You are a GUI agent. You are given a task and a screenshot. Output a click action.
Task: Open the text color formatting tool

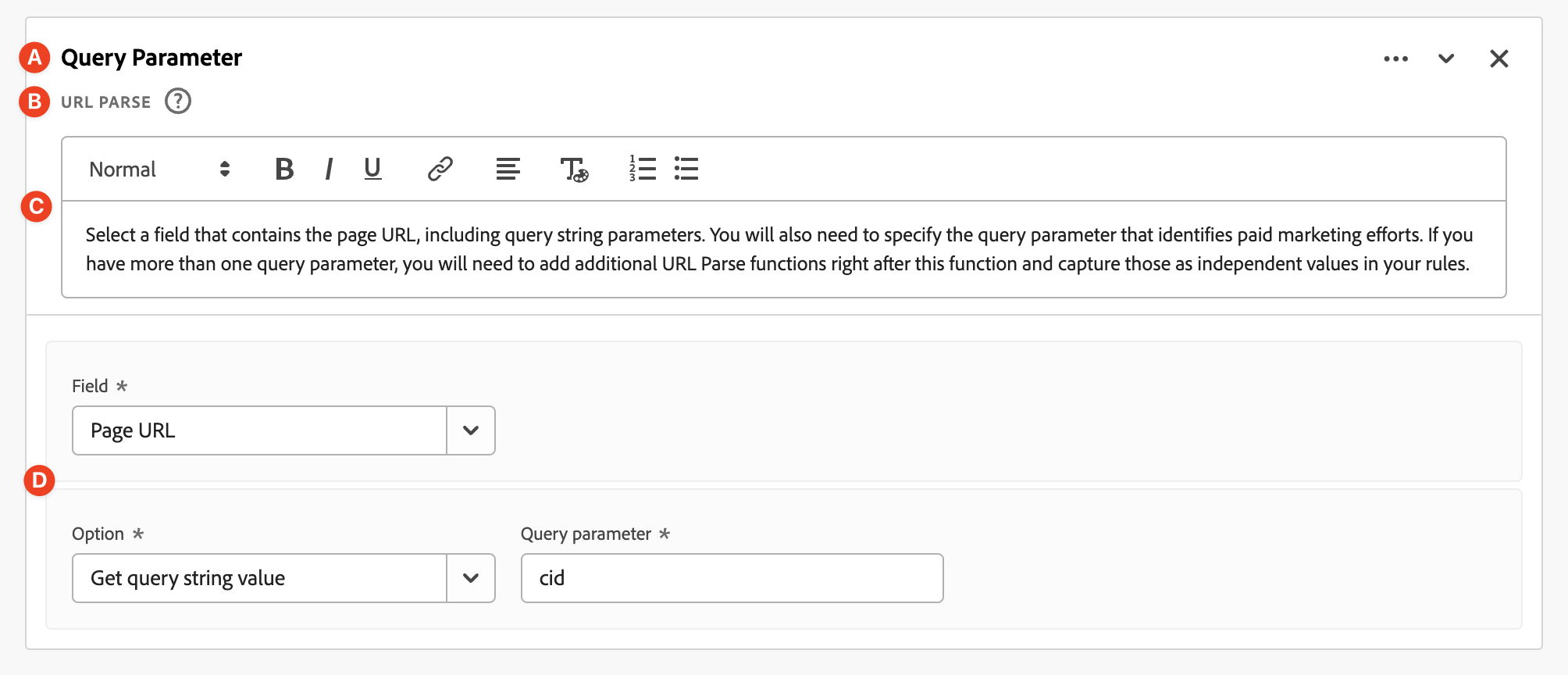point(574,169)
